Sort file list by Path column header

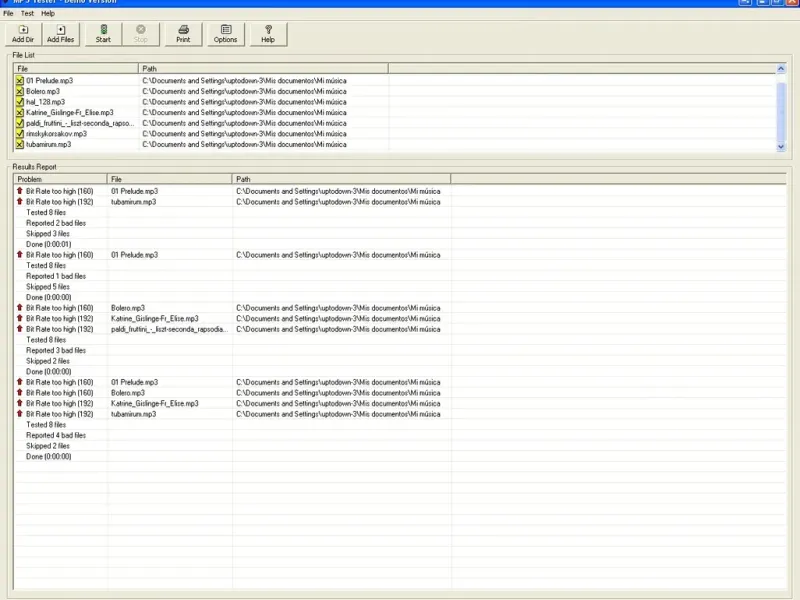263,68
